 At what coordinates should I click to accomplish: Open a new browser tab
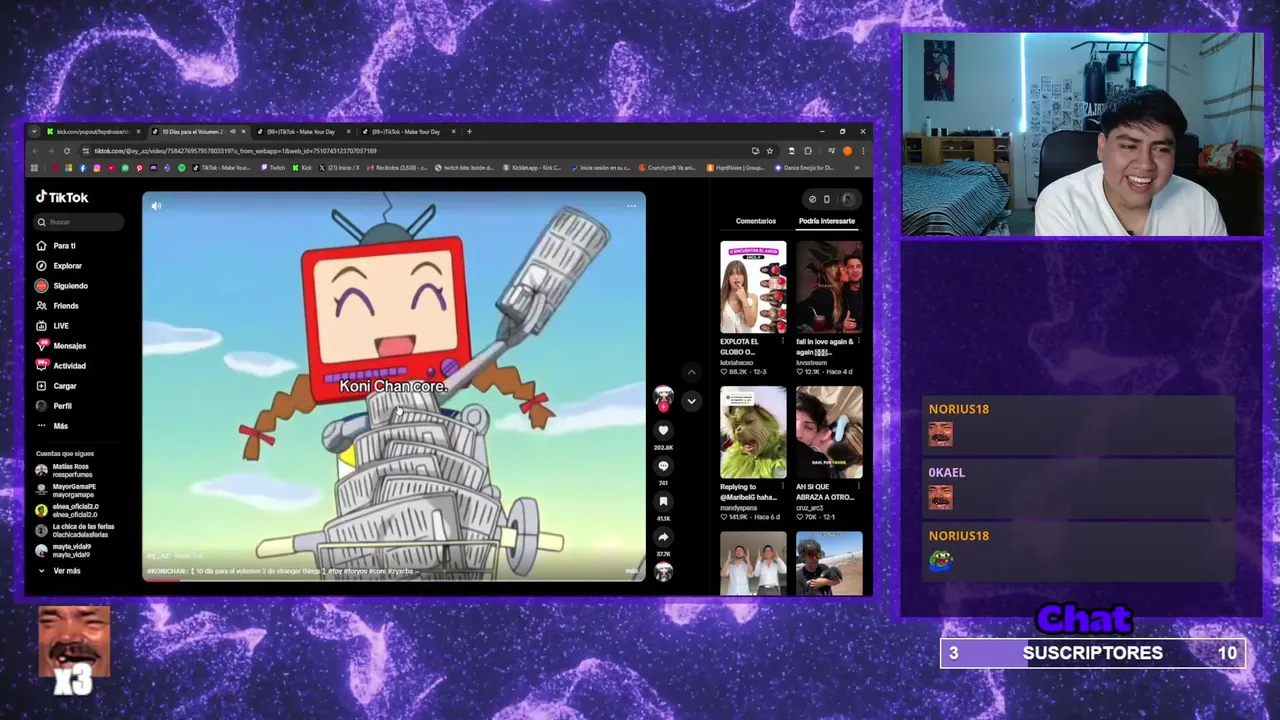coord(470,131)
